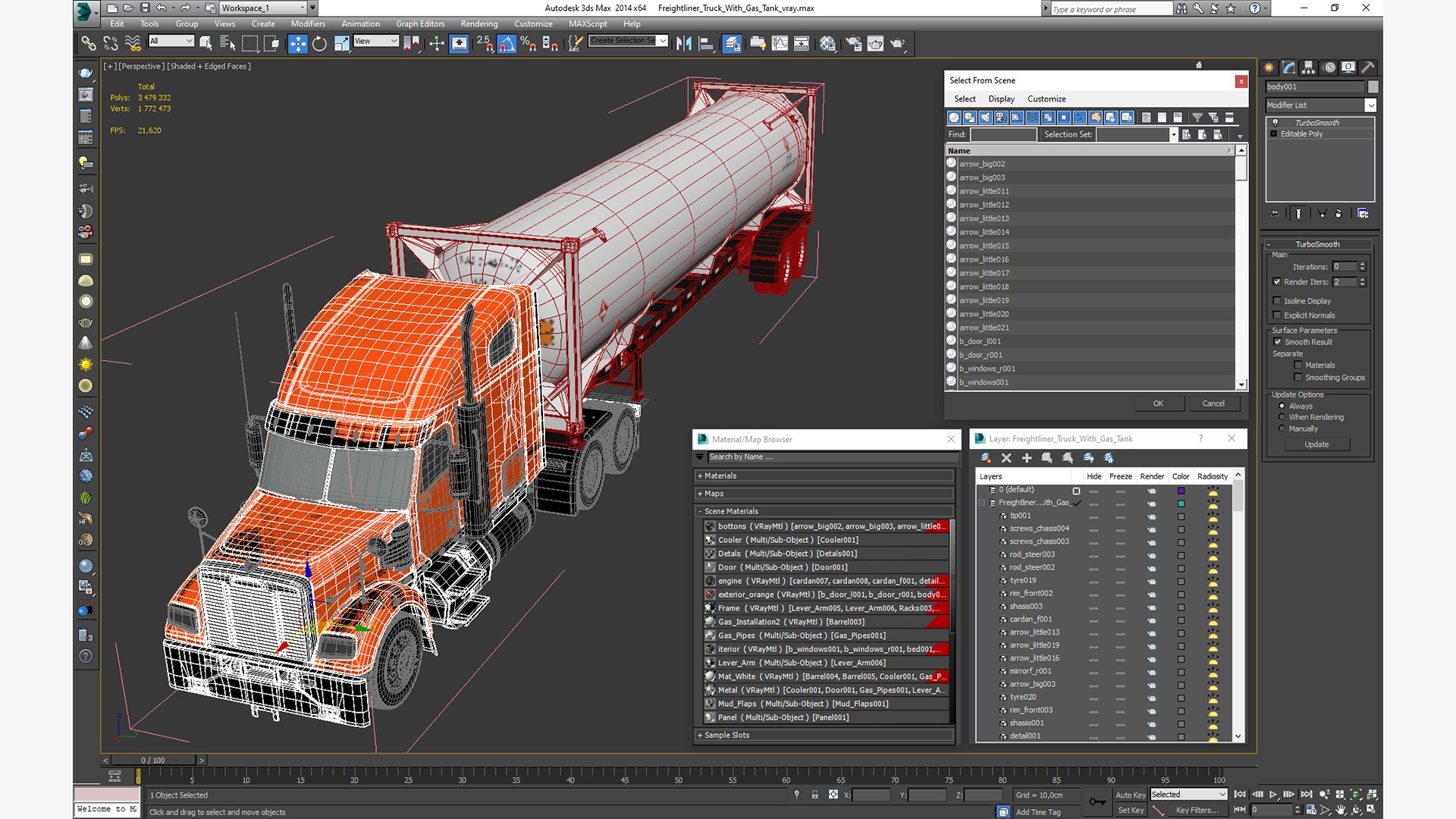Click the Align tool icon
1456x819 pixels.
pos(706,44)
